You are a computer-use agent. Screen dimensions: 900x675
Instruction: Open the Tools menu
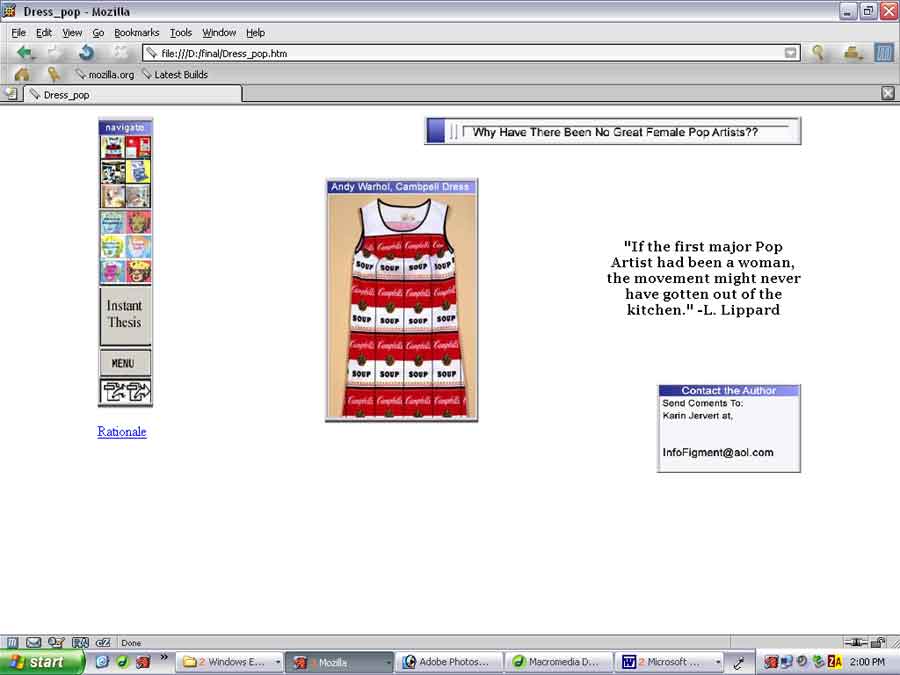pos(180,32)
